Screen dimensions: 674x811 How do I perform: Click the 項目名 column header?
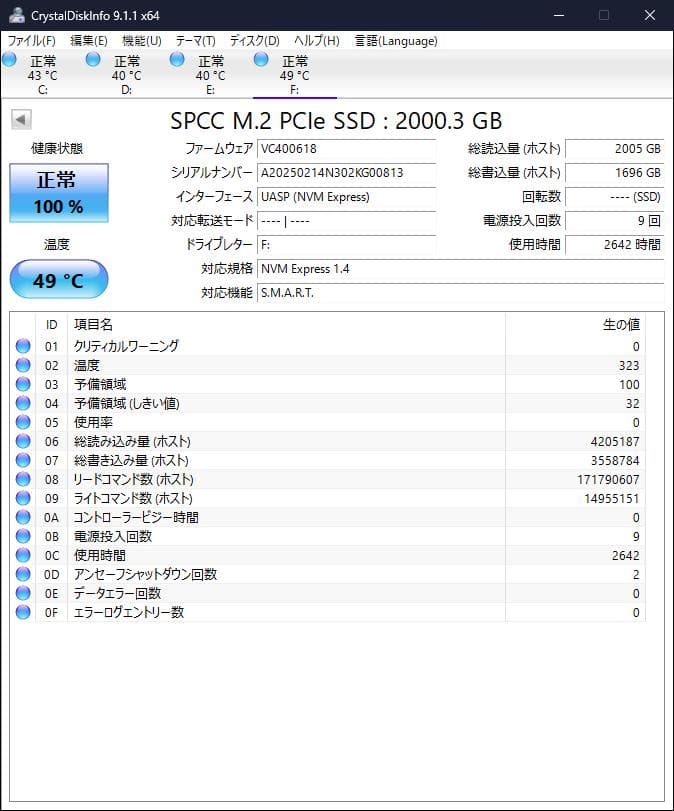pyautogui.click(x=286, y=325)
